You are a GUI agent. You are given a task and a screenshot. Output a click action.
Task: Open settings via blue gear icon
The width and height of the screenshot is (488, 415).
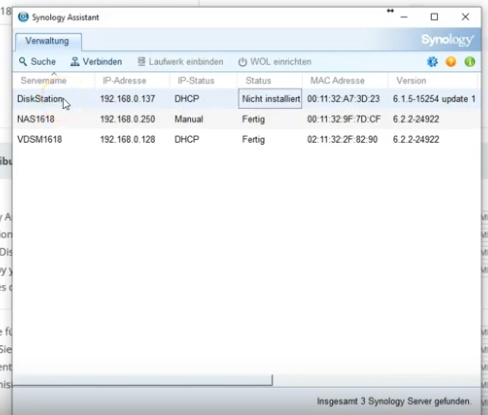432,62
